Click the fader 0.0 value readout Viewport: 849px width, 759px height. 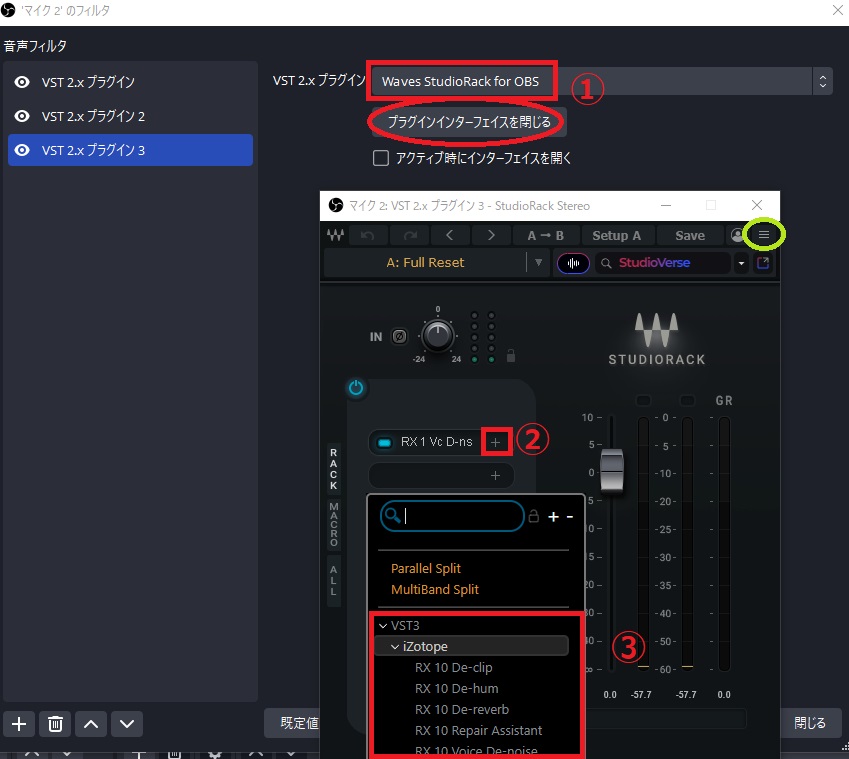click(x=610, y=695)
